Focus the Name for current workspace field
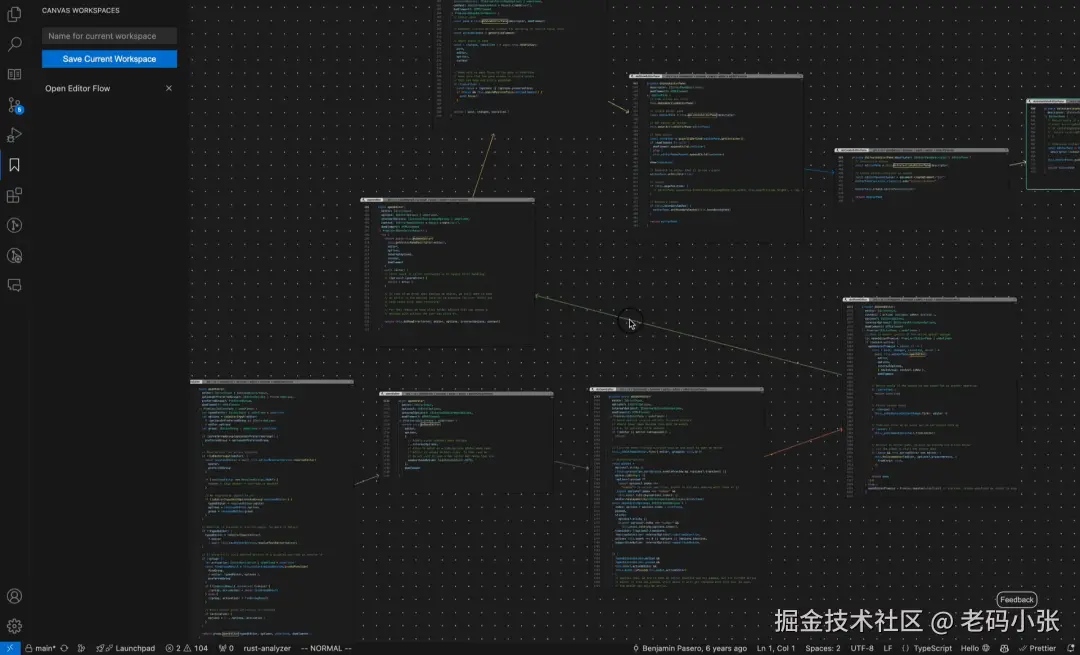 (110, 36)
